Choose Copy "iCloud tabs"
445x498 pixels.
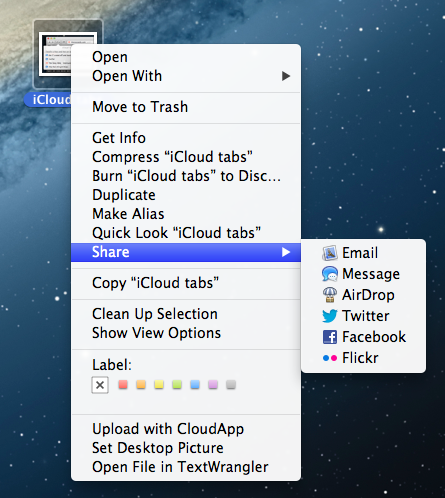(x=186, y=283)
